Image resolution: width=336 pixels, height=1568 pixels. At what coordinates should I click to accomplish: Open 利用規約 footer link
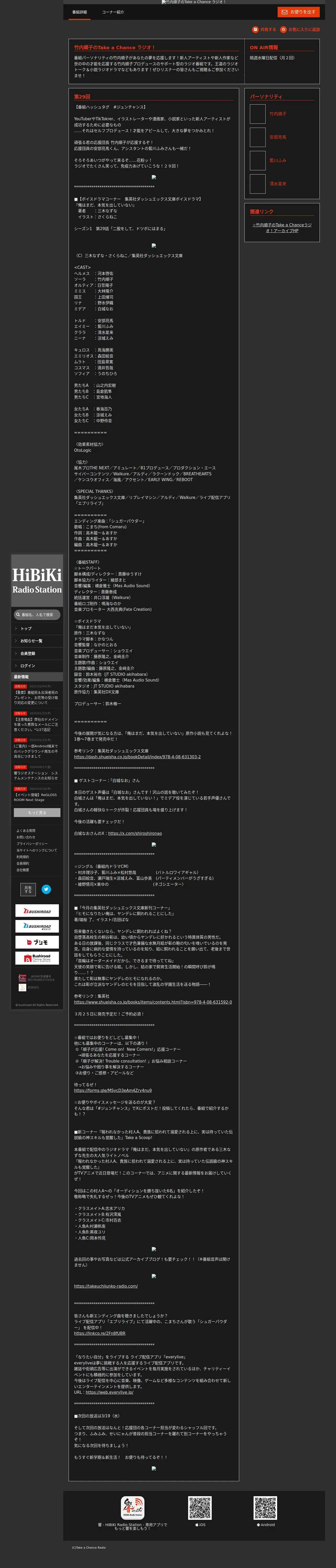(23, 857)
